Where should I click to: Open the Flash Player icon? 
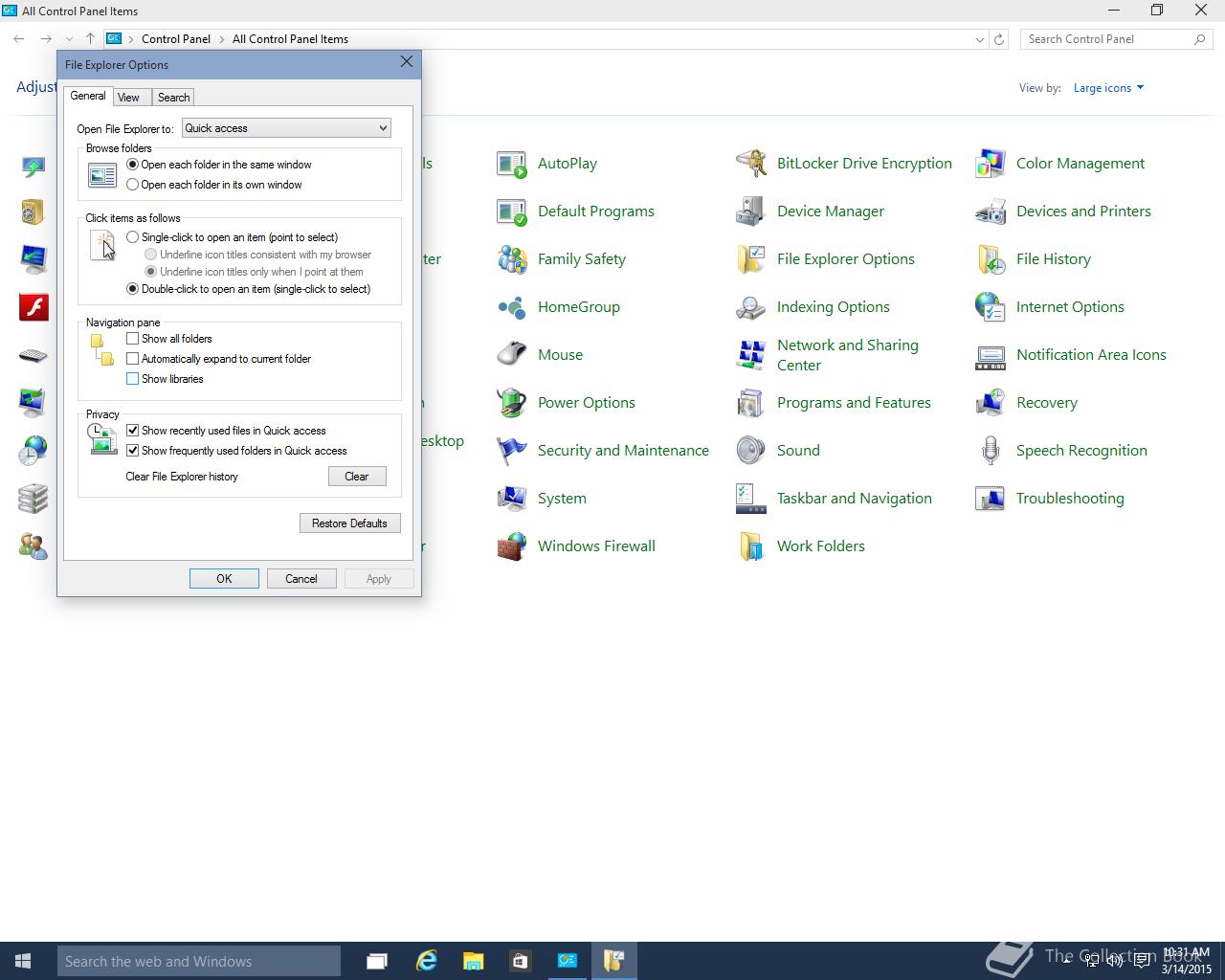33,307
